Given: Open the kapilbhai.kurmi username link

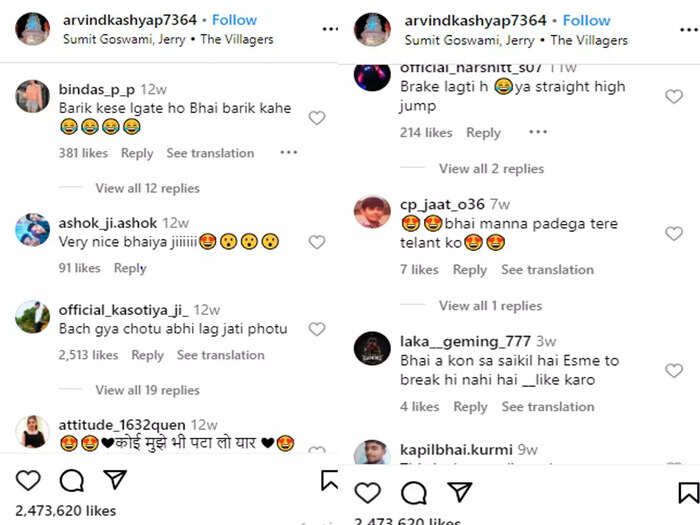Looking at the screenshot, I should coord(456,450).
